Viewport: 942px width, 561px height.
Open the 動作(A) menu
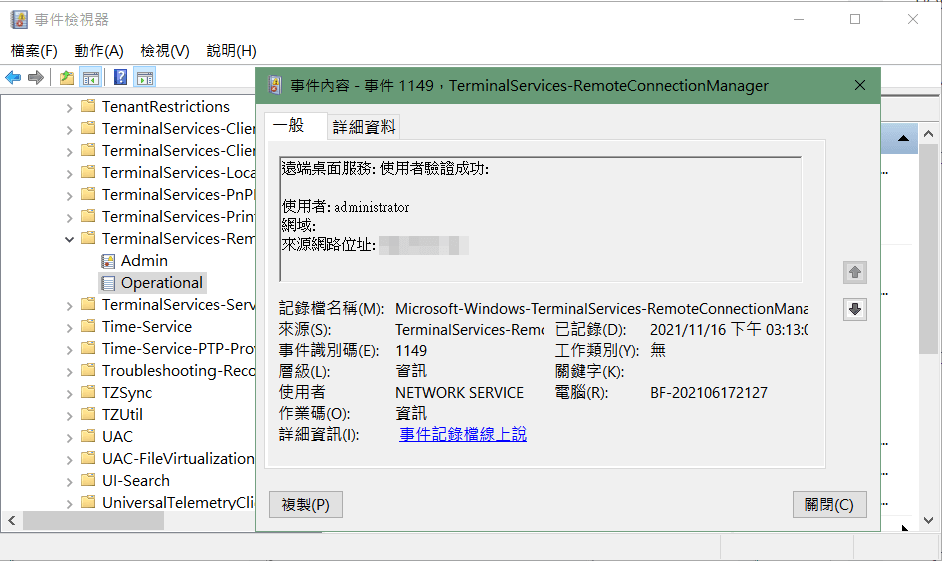coord(99,51)
